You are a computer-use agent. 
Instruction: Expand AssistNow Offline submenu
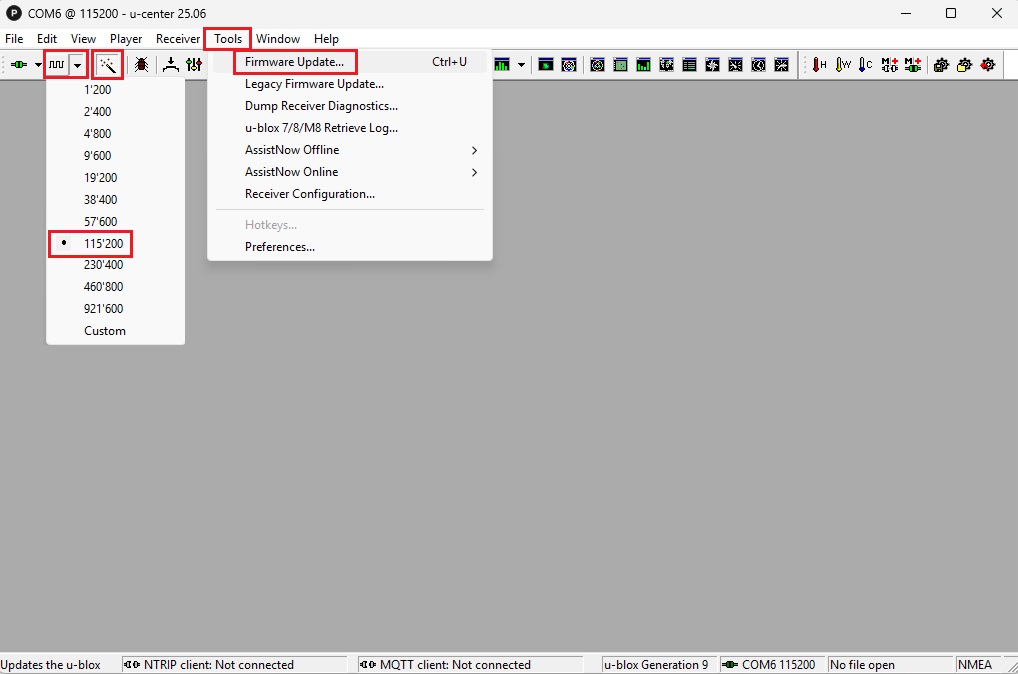click(350, 150)
